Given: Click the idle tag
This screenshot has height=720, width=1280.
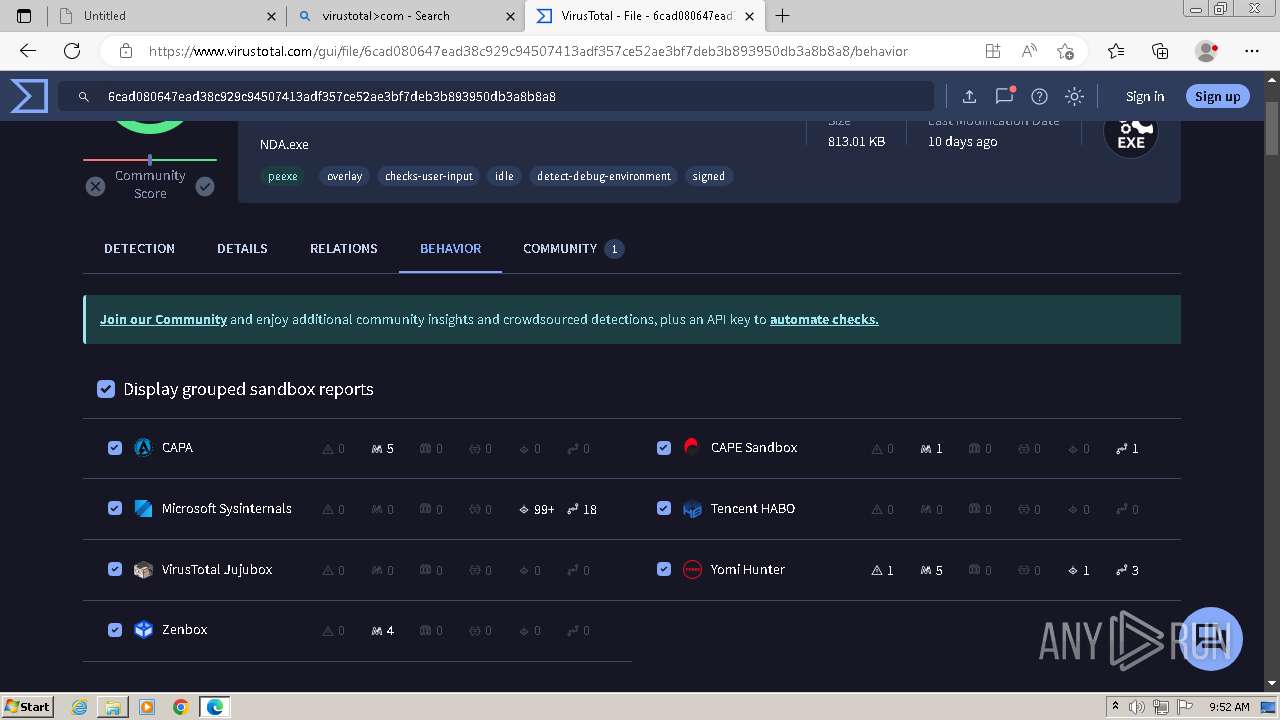Looking at the screenshot, I should pyautogui.click(x=504, y=176).
